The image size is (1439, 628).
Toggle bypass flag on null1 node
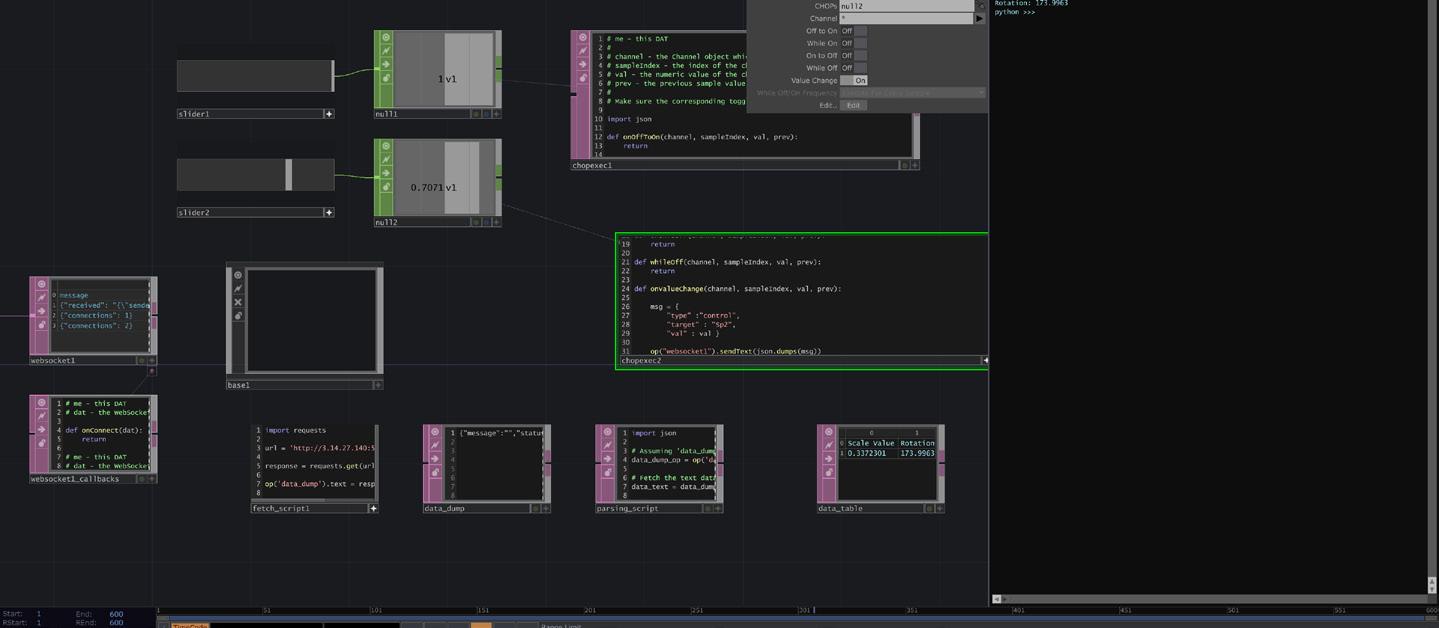(x=386, y=65)
